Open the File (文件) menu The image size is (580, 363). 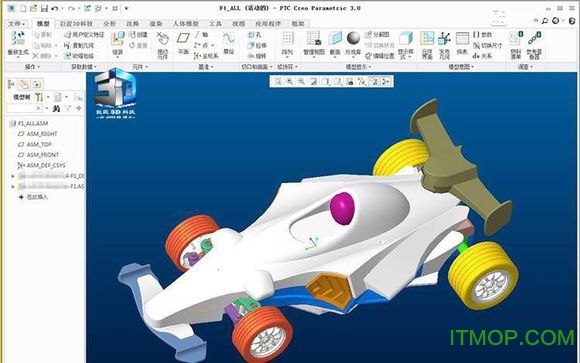(16, 24)
